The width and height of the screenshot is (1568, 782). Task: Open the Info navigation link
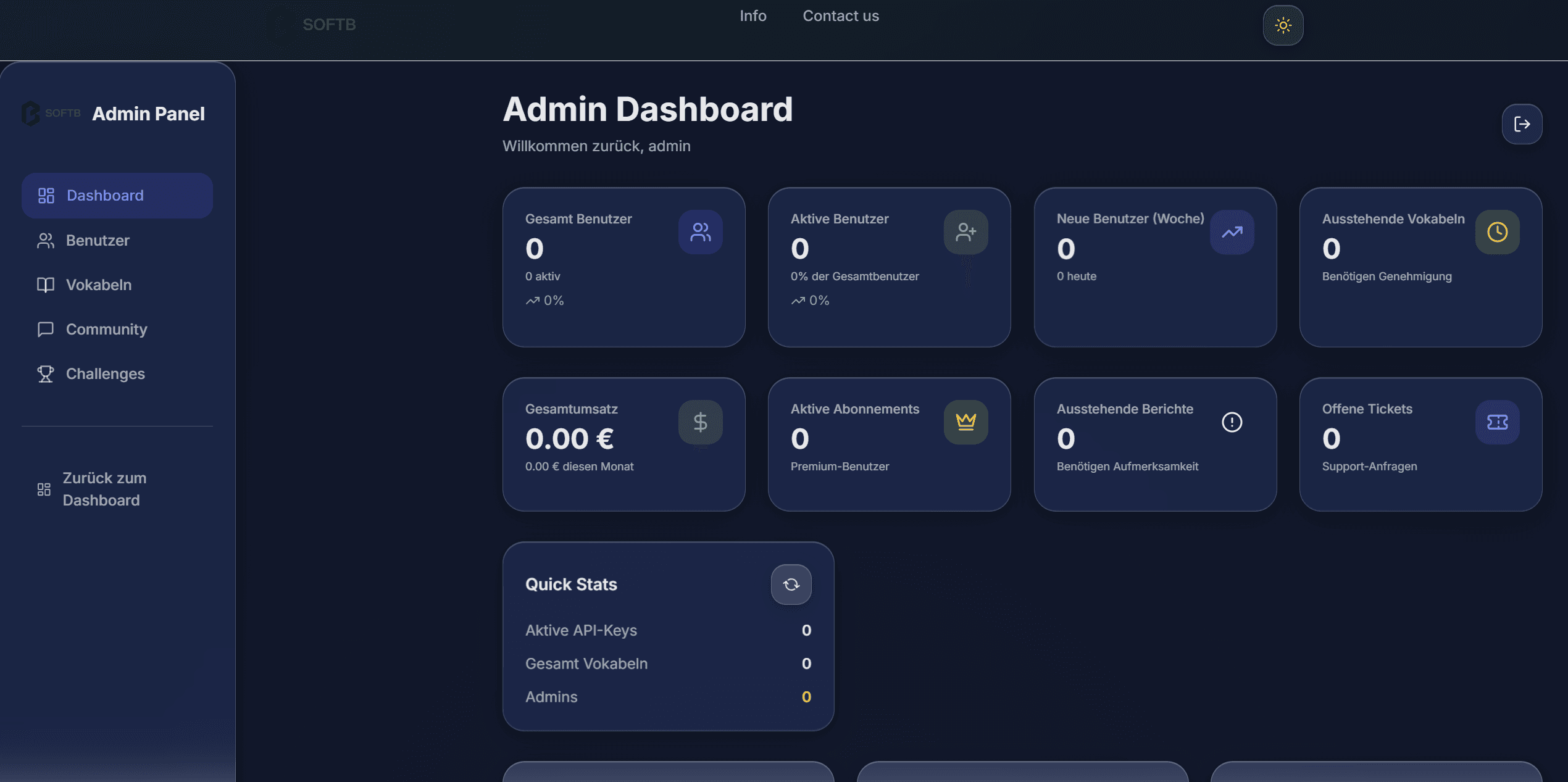[753, 16]
